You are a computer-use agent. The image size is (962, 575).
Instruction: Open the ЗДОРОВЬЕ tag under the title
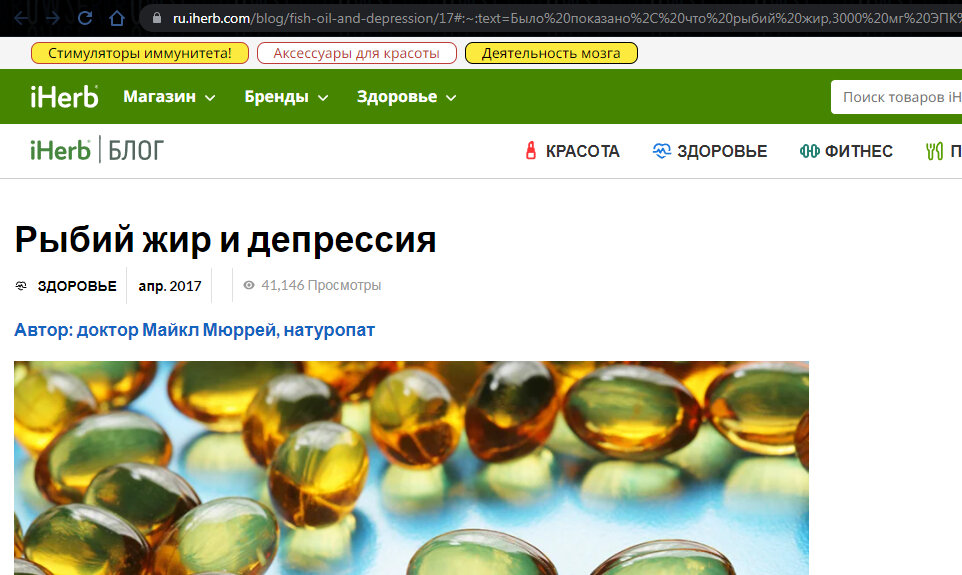(77, 286)
